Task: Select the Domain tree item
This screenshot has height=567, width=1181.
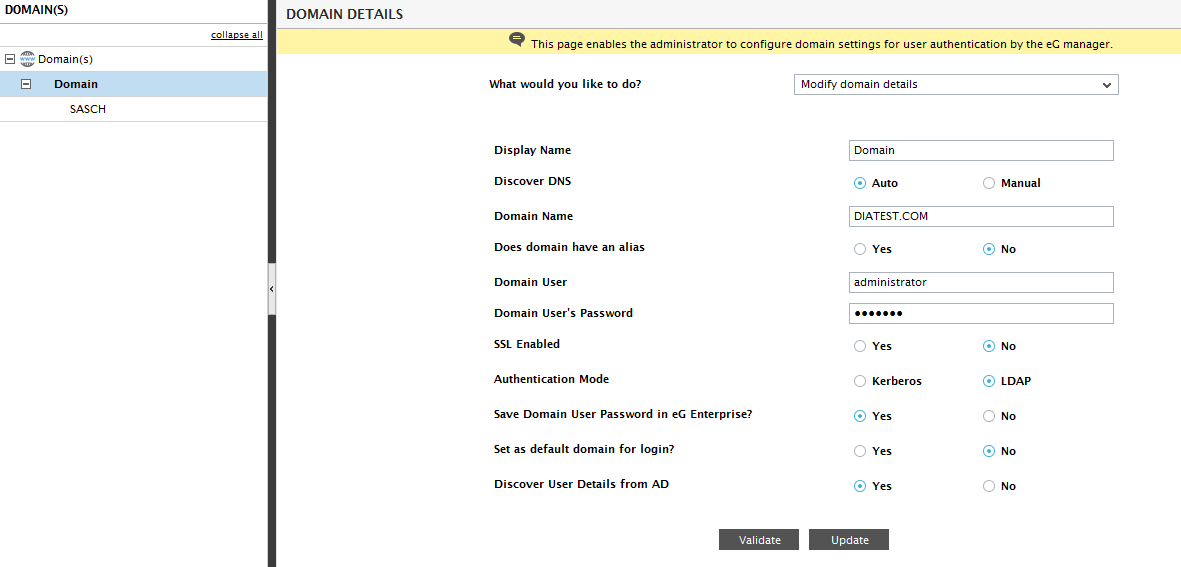Action: [x=75, y=84]
